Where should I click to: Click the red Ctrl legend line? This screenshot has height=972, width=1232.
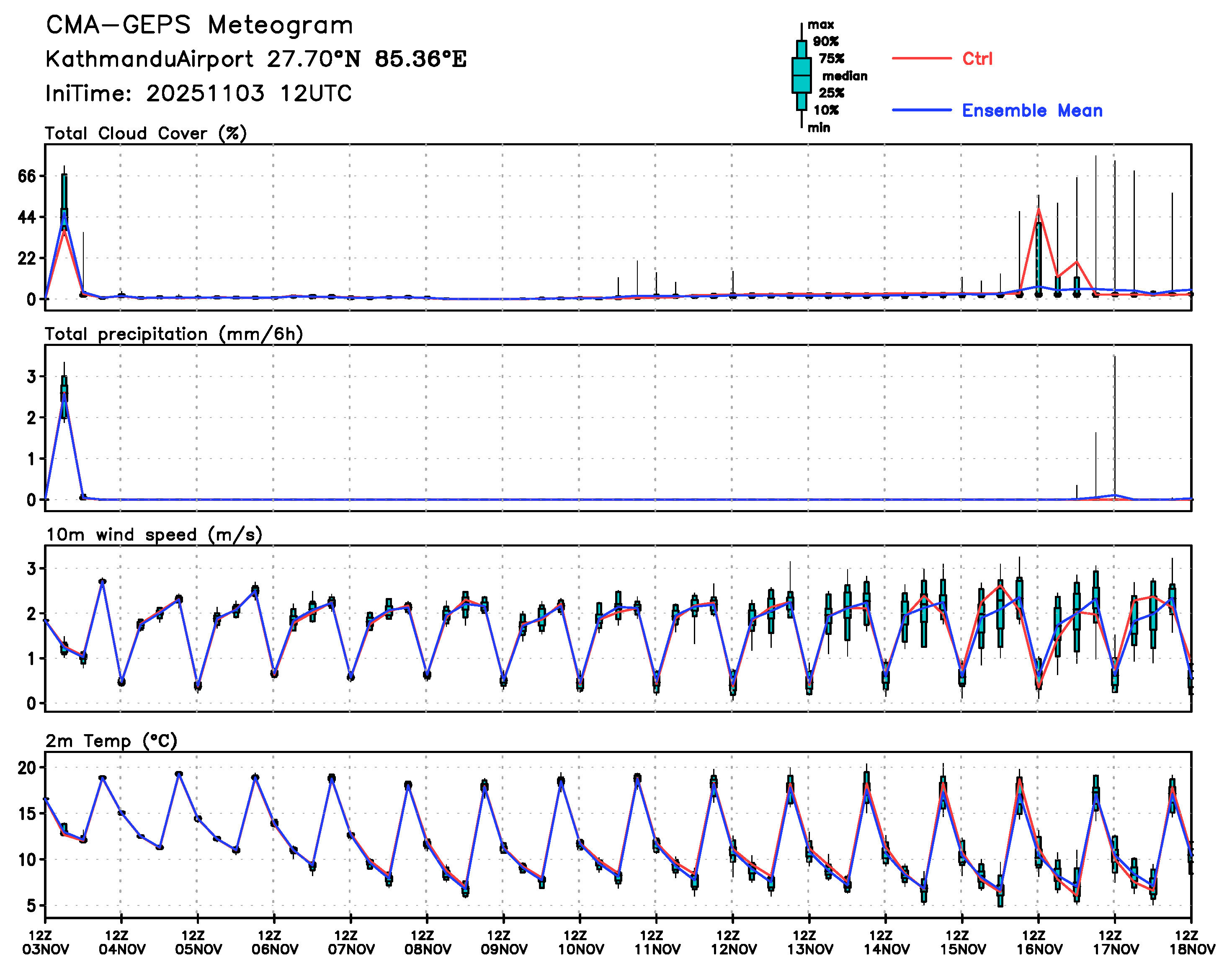tap(921, 58)
